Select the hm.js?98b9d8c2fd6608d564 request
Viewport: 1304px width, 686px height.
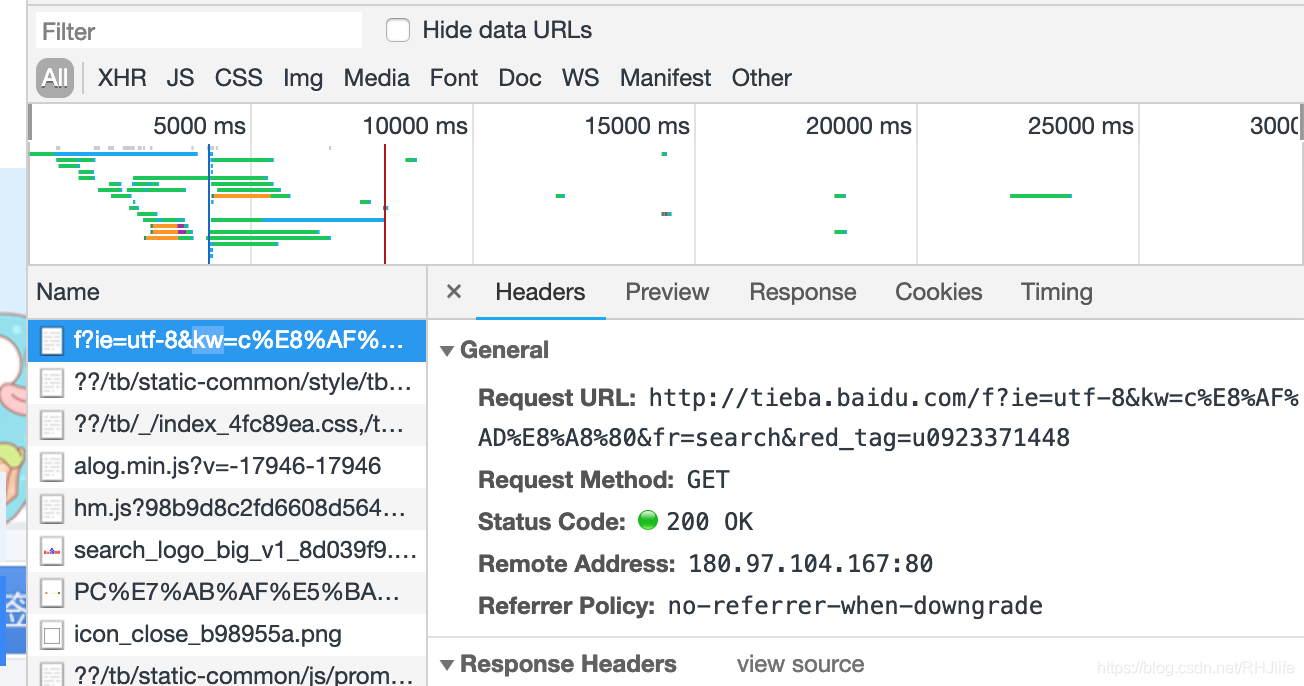tap(227, 508)
